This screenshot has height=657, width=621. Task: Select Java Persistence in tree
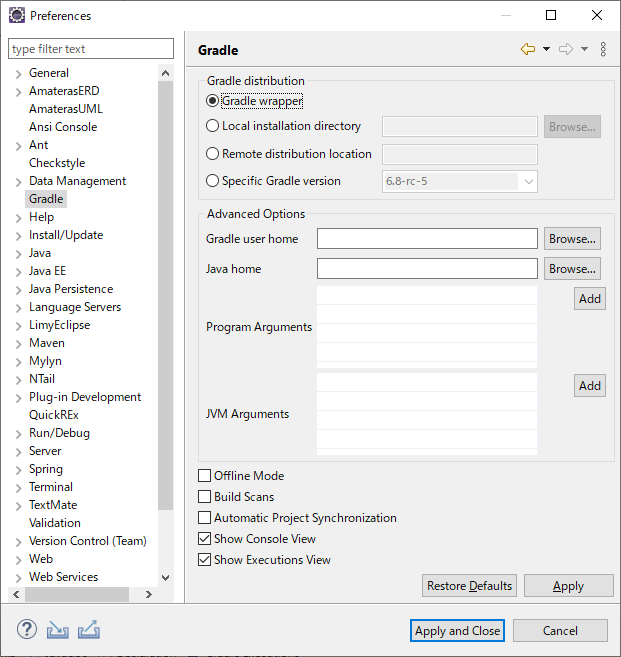coord(71,289)
